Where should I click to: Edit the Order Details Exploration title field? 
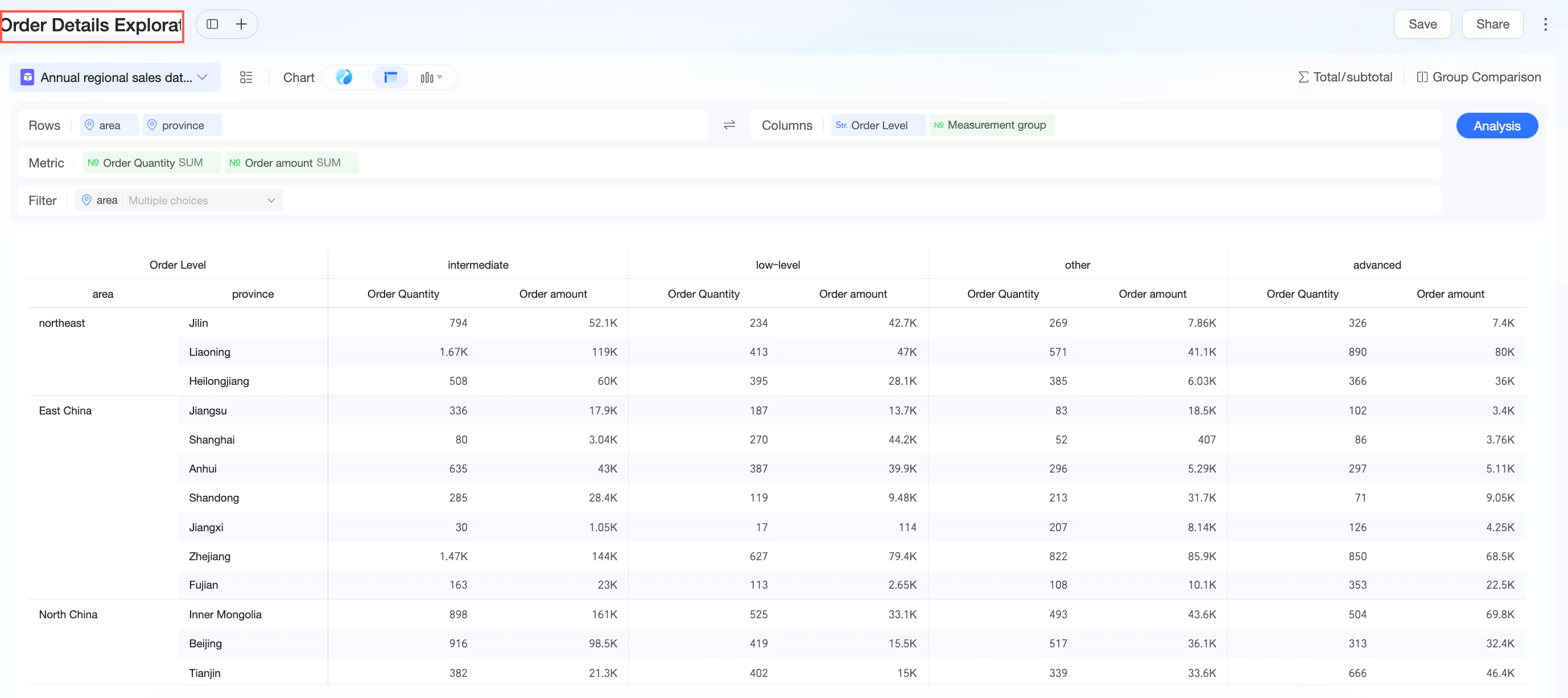[92, 26]
